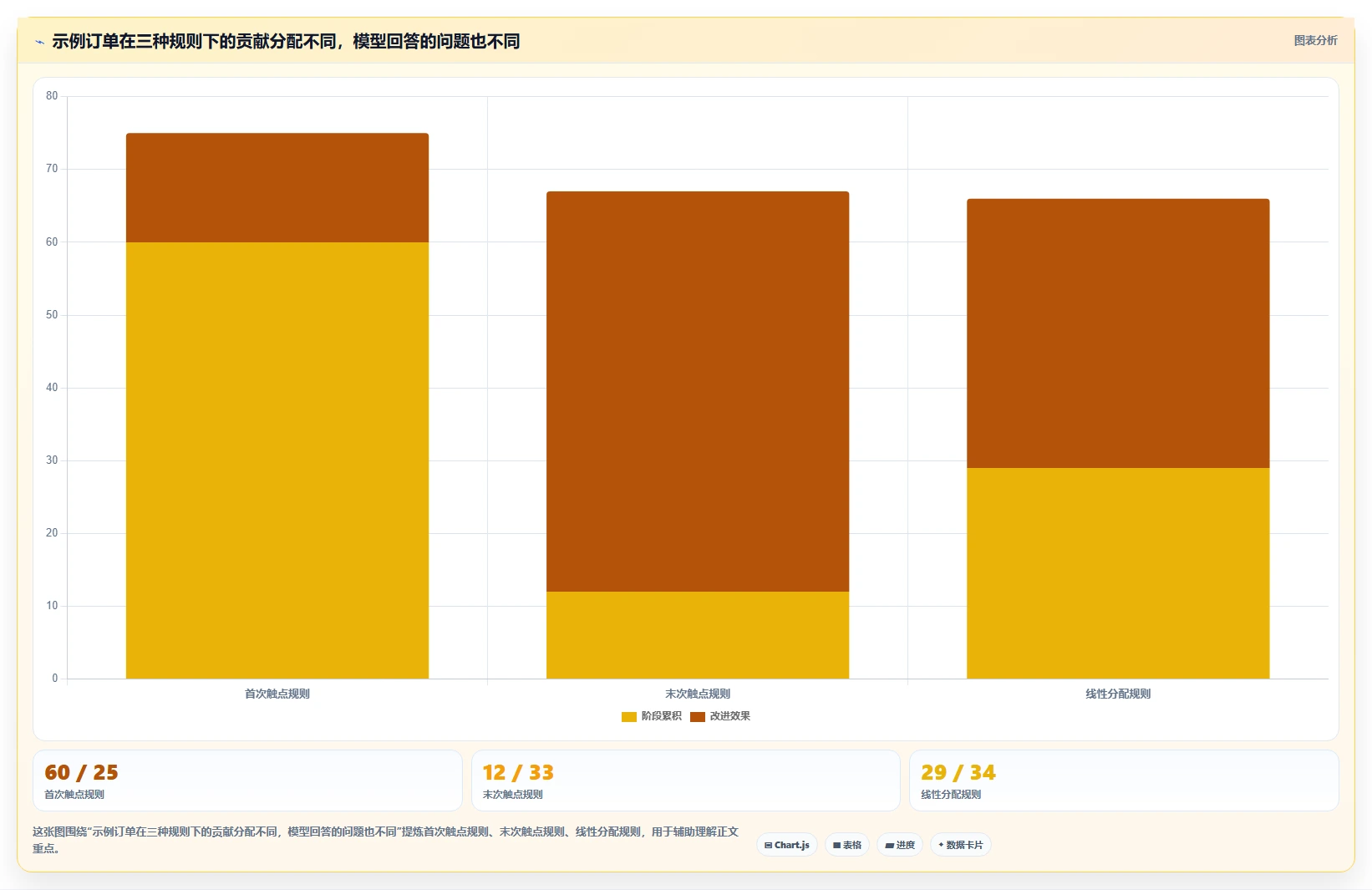Click the 线性分配规则 caption in data card

point(951,795)
